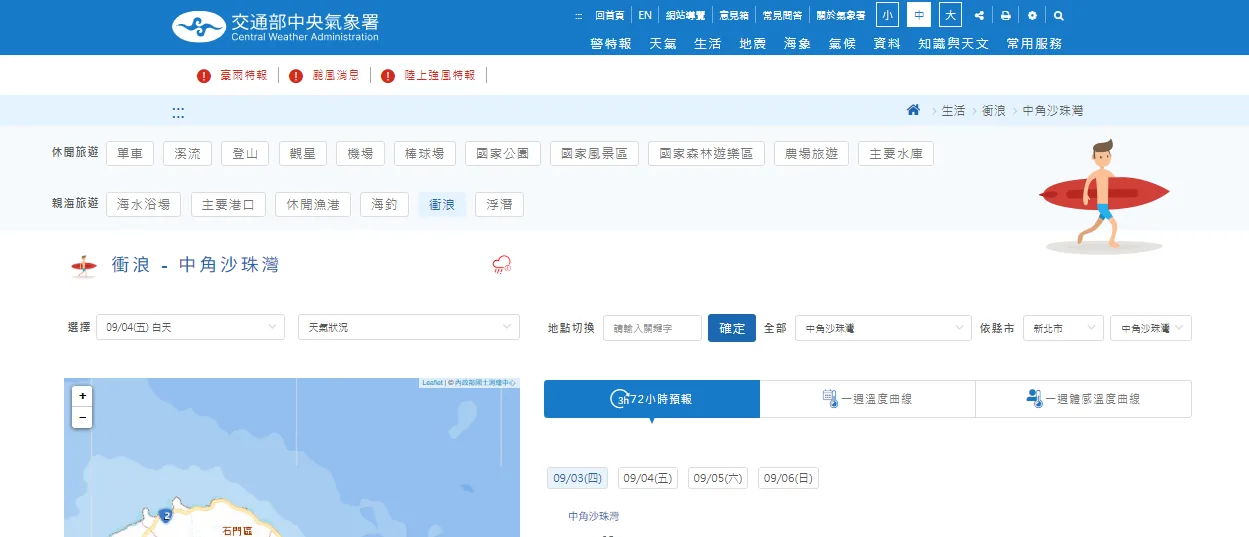Screen dimensions: 1249x537
Task: Open the rightmost 中角沙珠灣 spot dropdown
Action: coord(1151,328)
